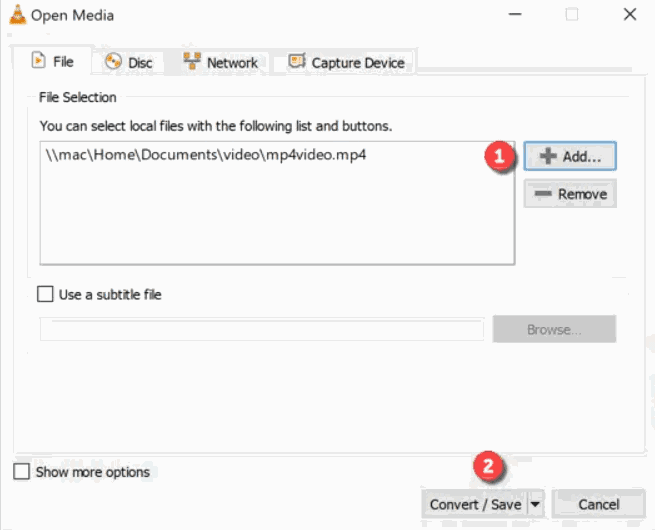Image resolution: width=655 pixels, height=530 pixels.
Task: Expand the Convert / Save dropdown arrow
Action: coord(535,504)
